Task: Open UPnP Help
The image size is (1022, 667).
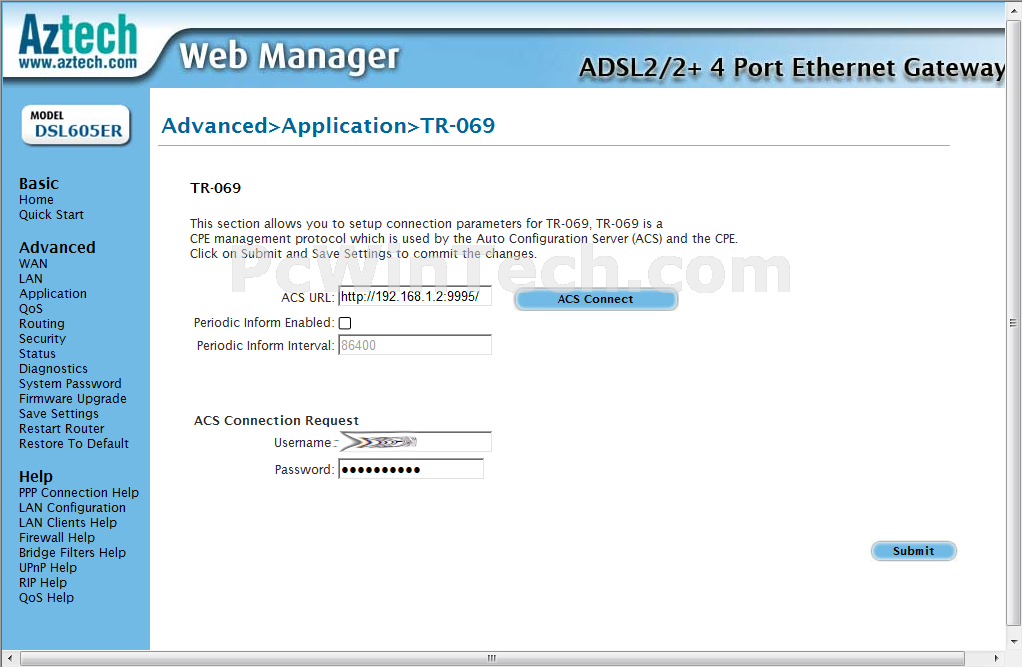Action: tap(48, 567)
